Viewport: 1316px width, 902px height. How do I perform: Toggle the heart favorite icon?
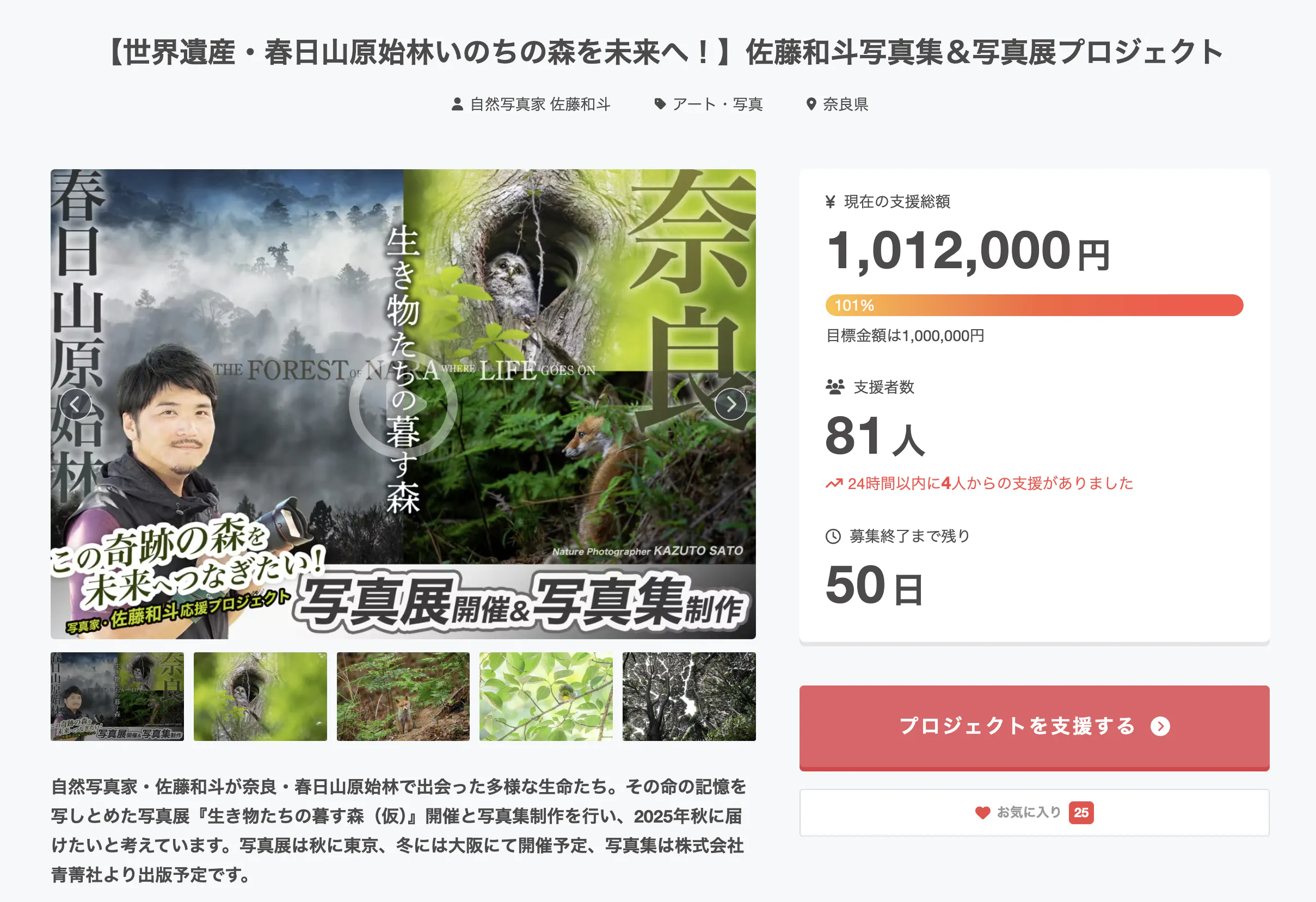[x=982, y=813]
